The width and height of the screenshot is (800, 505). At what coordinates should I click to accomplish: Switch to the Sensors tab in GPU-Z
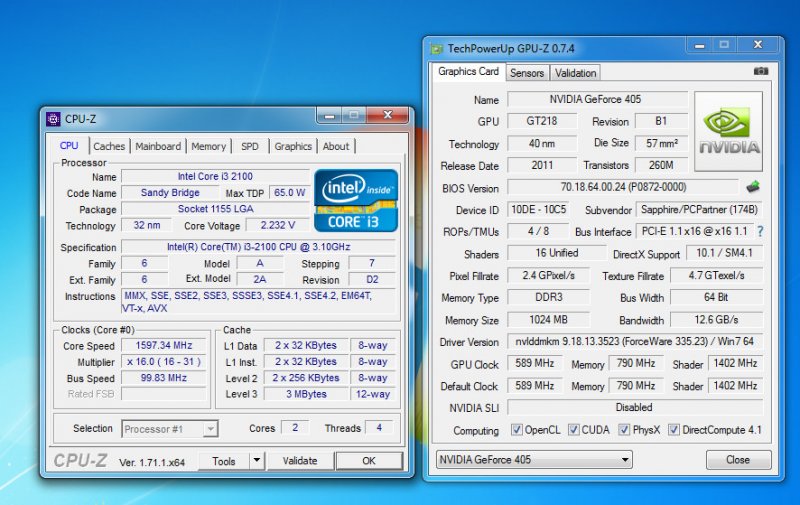point(527,73)
